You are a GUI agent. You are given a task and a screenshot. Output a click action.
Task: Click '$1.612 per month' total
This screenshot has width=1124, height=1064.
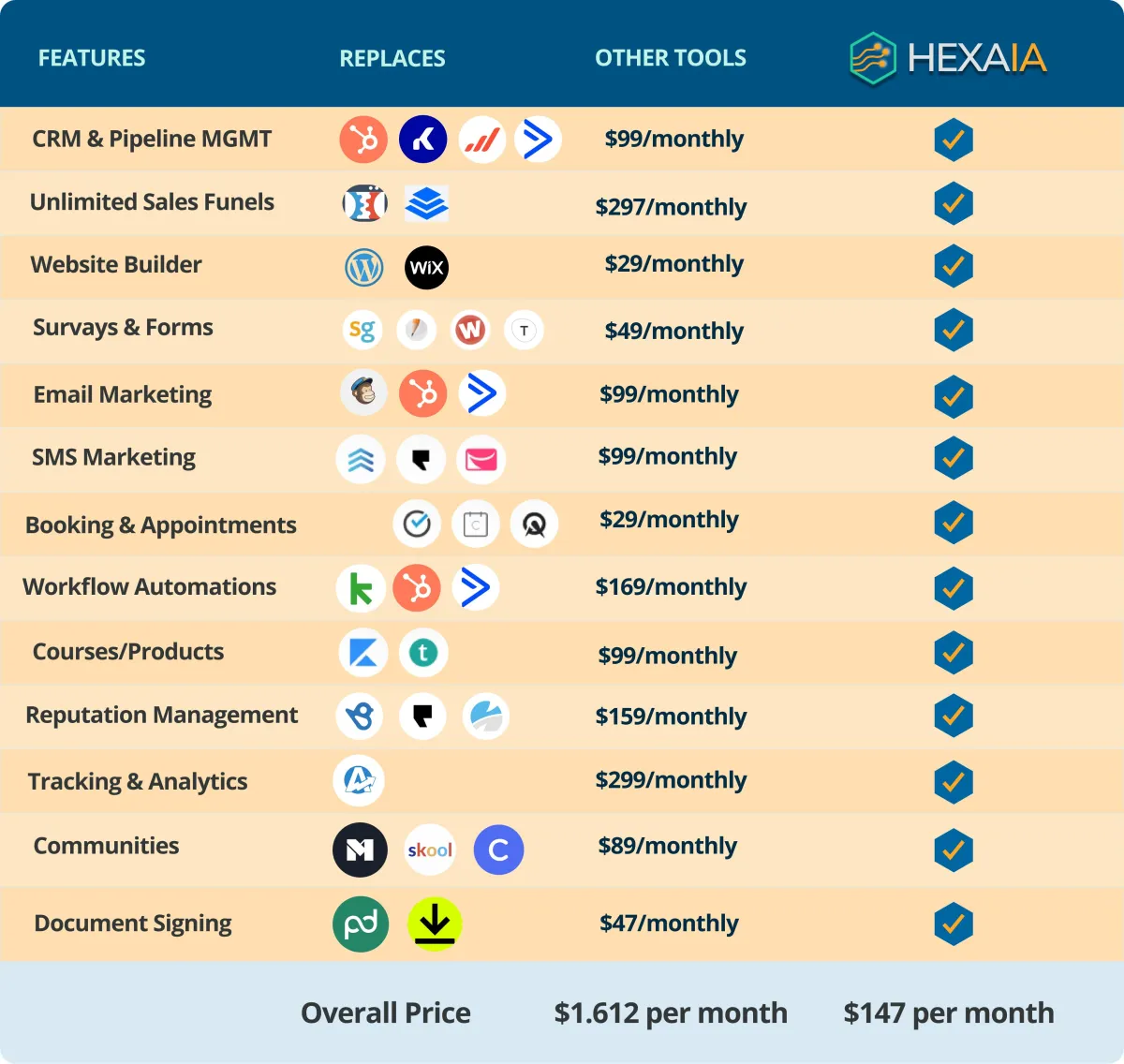[x=671, y=1013]
